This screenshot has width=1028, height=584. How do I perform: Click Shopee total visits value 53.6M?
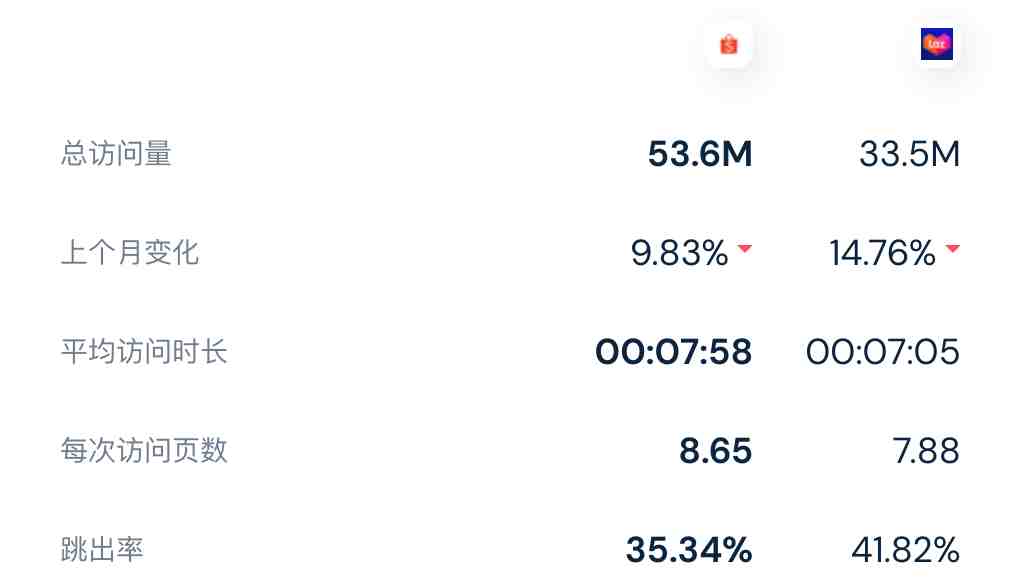(x=700, y=154)
